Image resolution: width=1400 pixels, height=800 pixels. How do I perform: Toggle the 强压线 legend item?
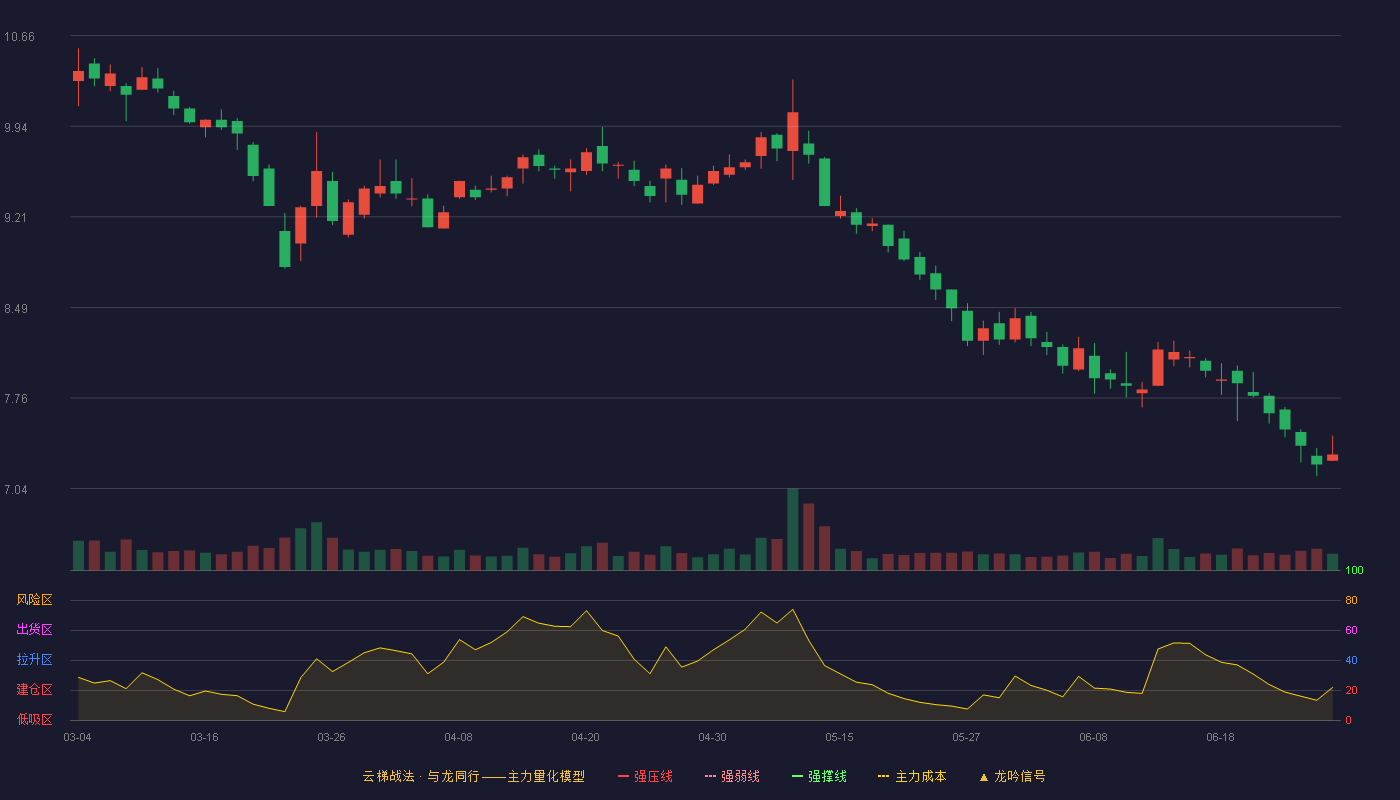645,776
